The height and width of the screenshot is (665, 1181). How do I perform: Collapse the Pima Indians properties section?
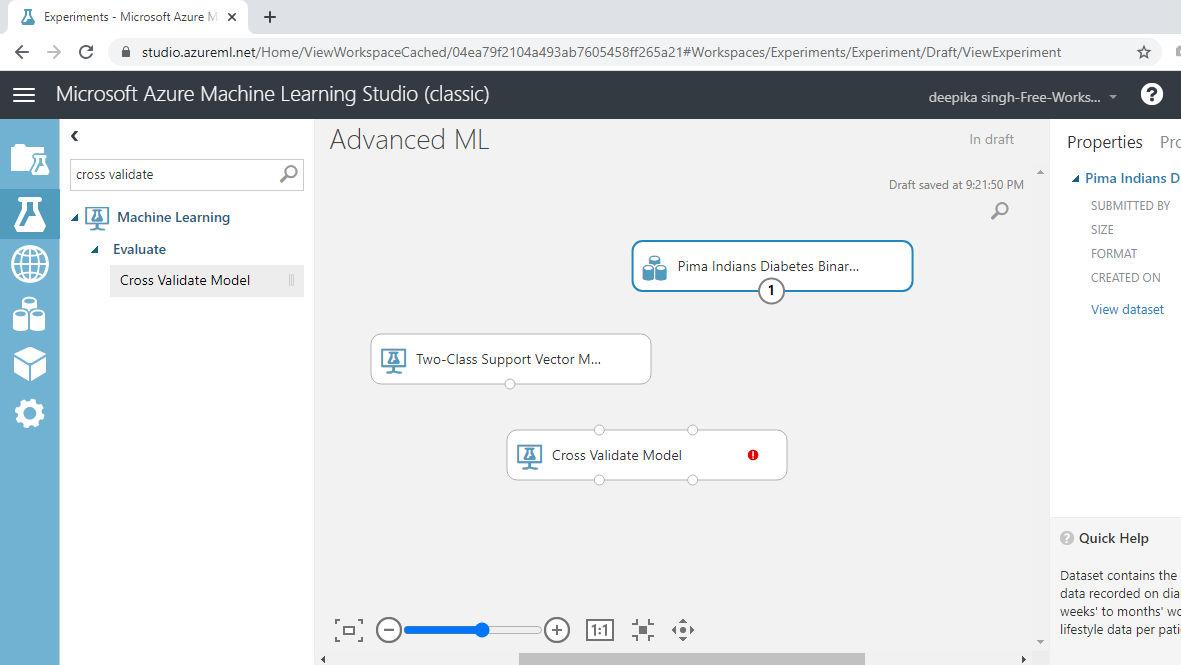tap(1076, 178)
